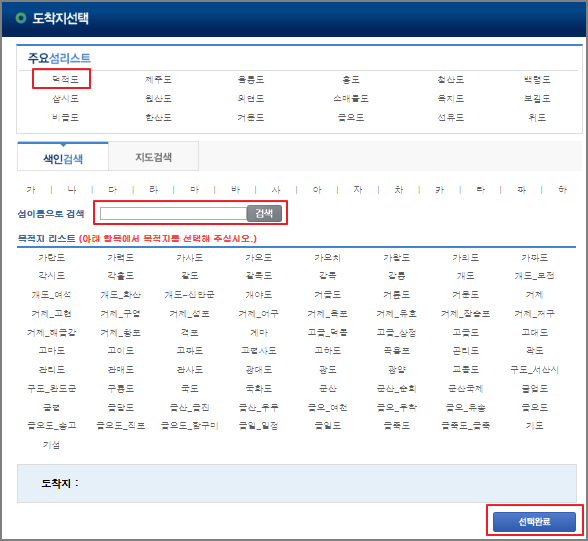This screenshot has height=541, width=588.
Task: Select 개도_모전 in the destination list
Action: [534, 276]
